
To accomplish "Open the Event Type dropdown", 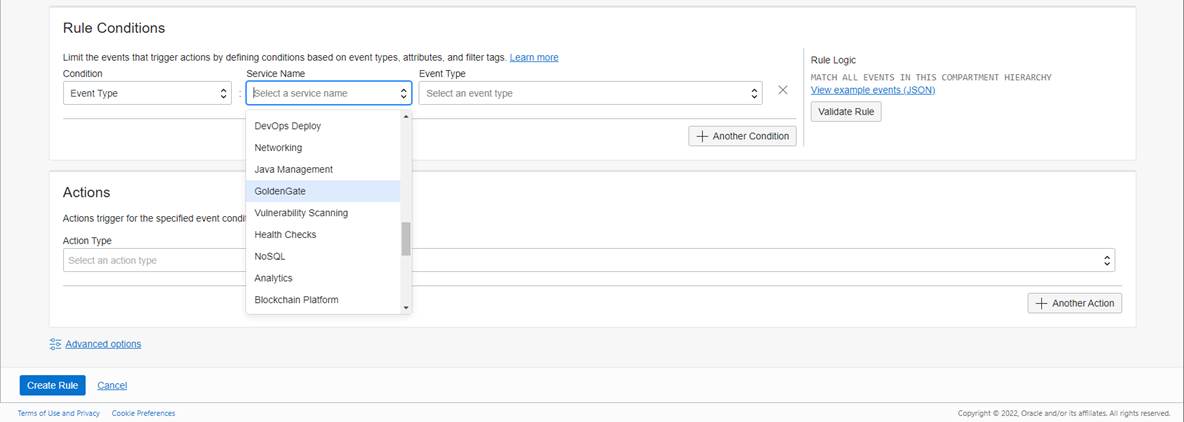I will [x=590, y=93].
